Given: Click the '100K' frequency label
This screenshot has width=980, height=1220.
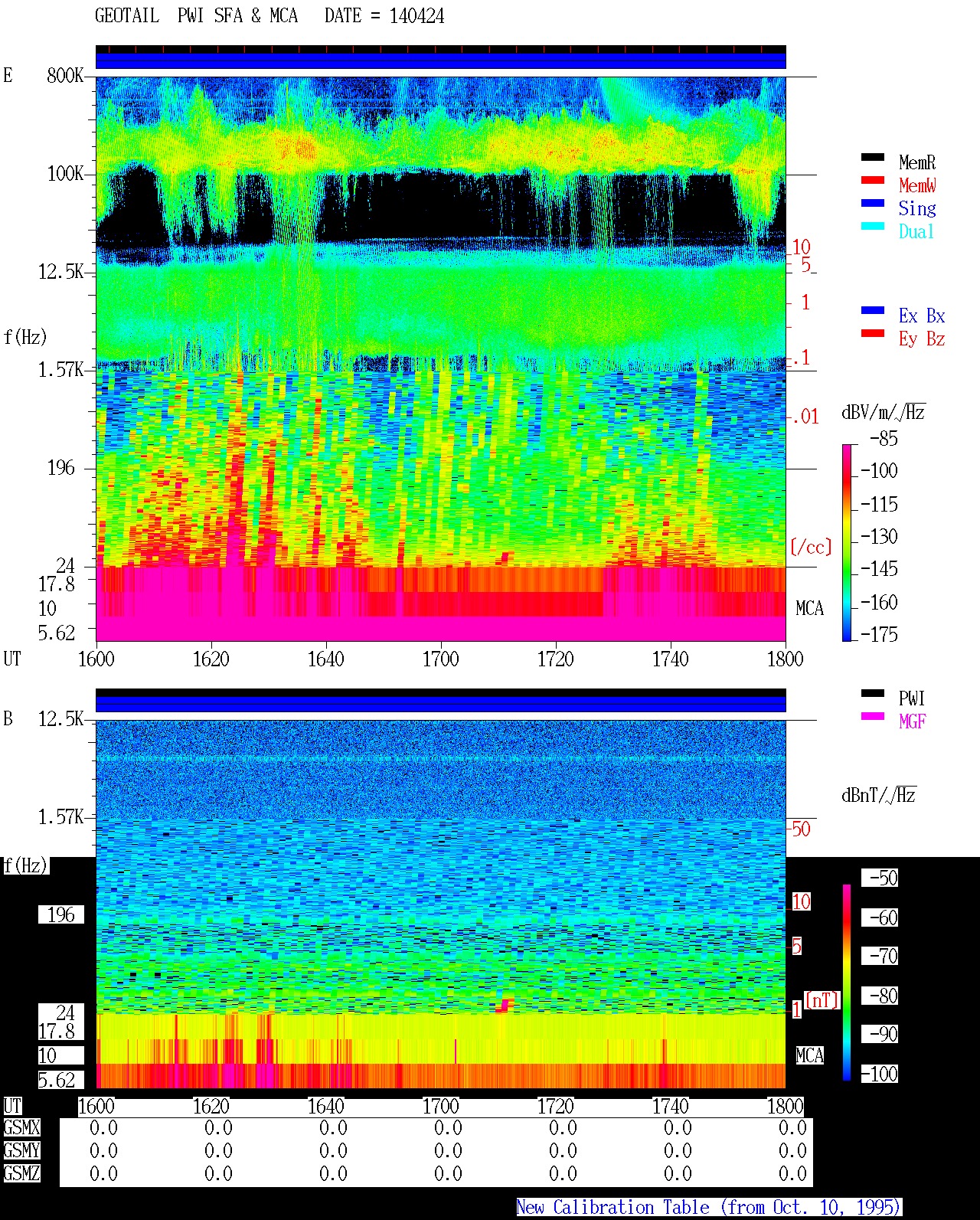Looking at the screenshot, I should click(x=65, y=174).
